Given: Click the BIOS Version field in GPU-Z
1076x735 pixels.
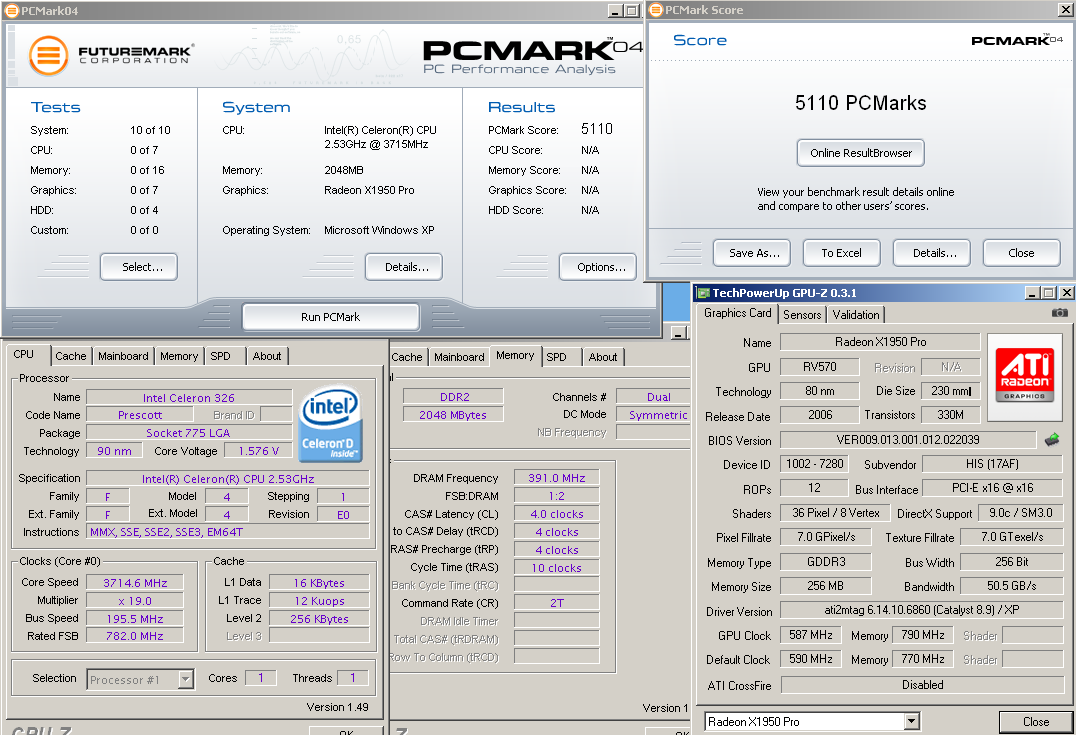Looking at the screenshot, I should [x=908, y=440].
